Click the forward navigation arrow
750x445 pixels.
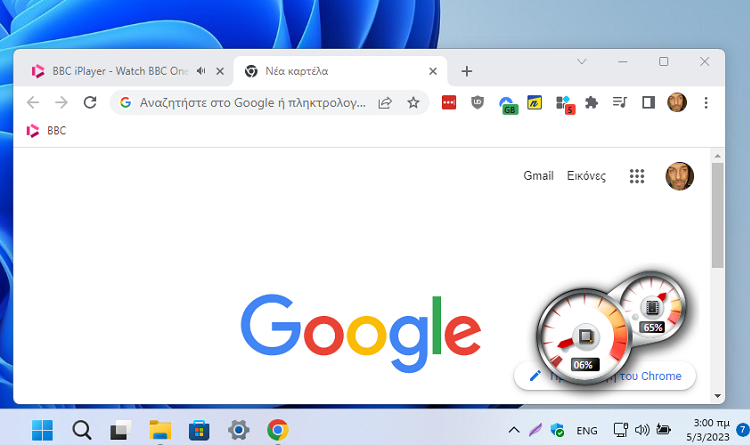click(61, 102)
